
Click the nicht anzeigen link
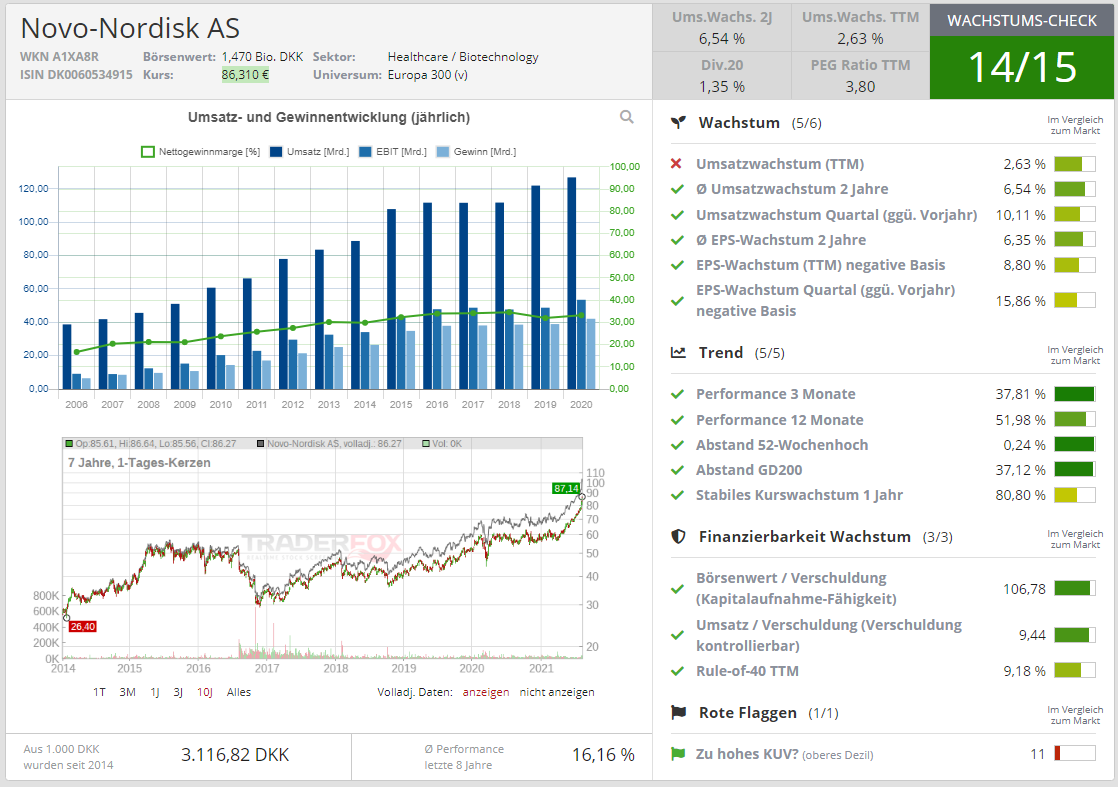pos(556,692)
